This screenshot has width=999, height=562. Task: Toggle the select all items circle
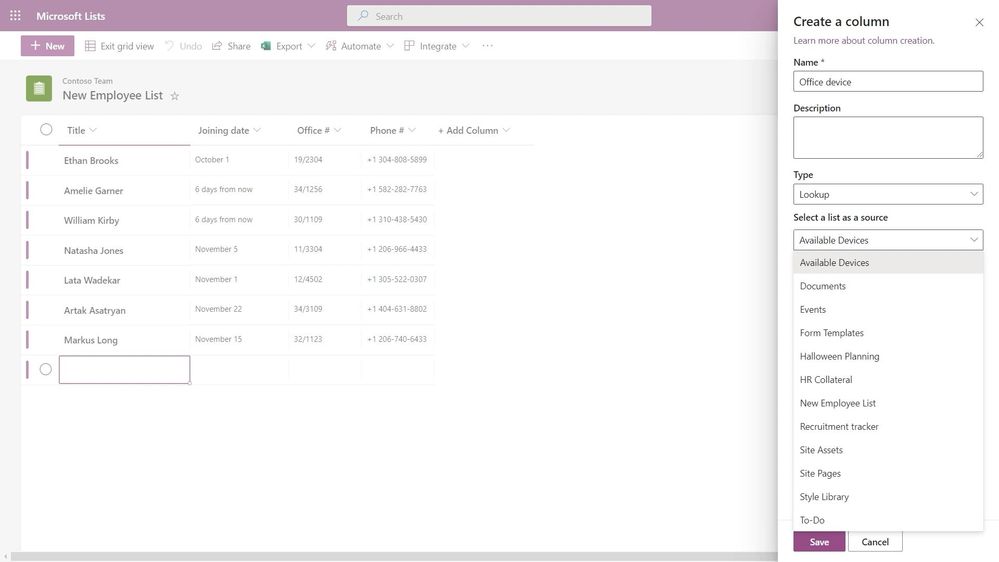46,129
